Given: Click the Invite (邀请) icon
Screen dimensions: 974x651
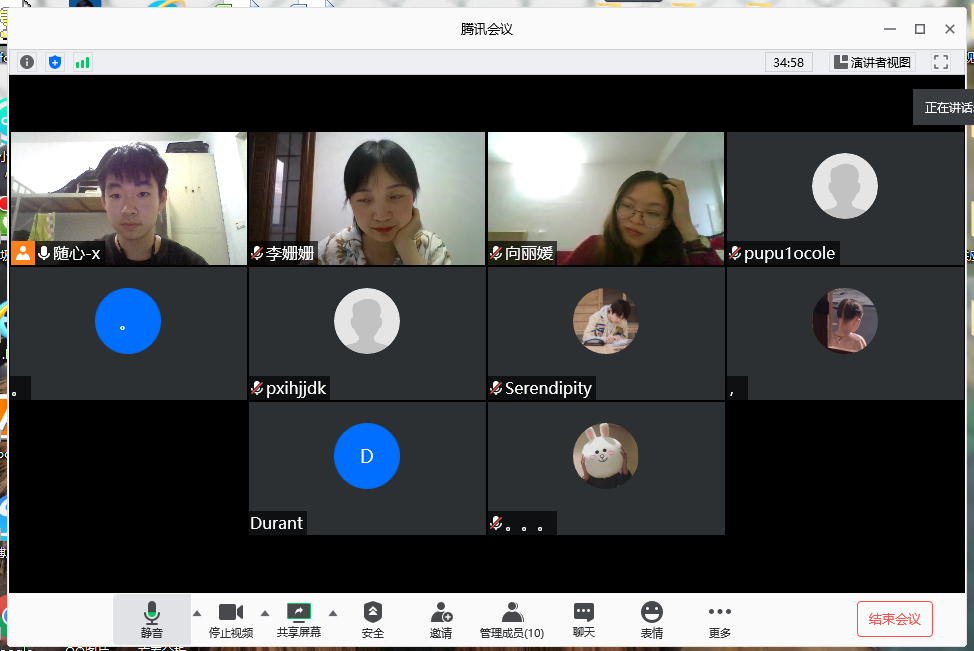Looking at the screenshot, I should pyautogui.click(x=441, y=620).
